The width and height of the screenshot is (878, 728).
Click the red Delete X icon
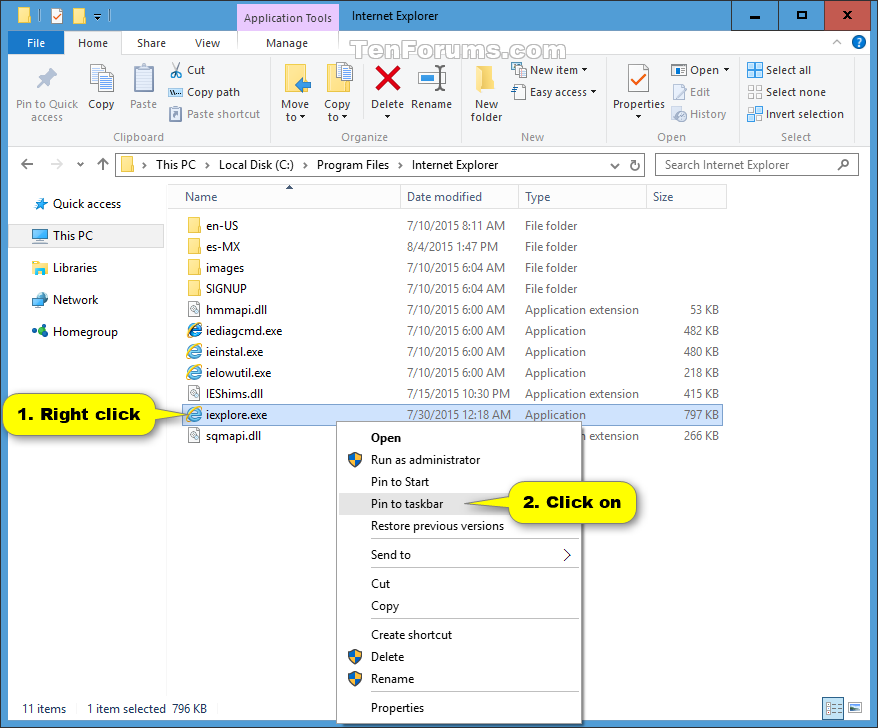coord(387,78)
